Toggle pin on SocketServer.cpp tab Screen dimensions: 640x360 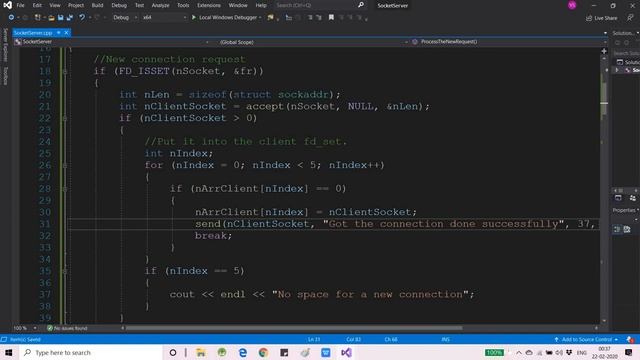pyautogui.click(x=59, y=33)
